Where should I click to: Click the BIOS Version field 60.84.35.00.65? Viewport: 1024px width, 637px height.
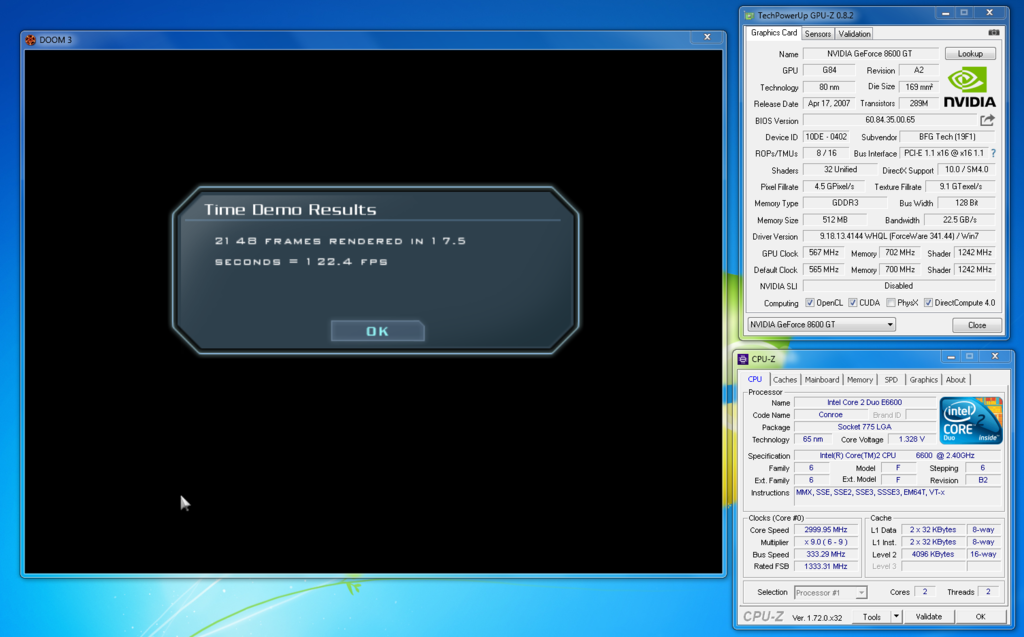tap(890, 120)
